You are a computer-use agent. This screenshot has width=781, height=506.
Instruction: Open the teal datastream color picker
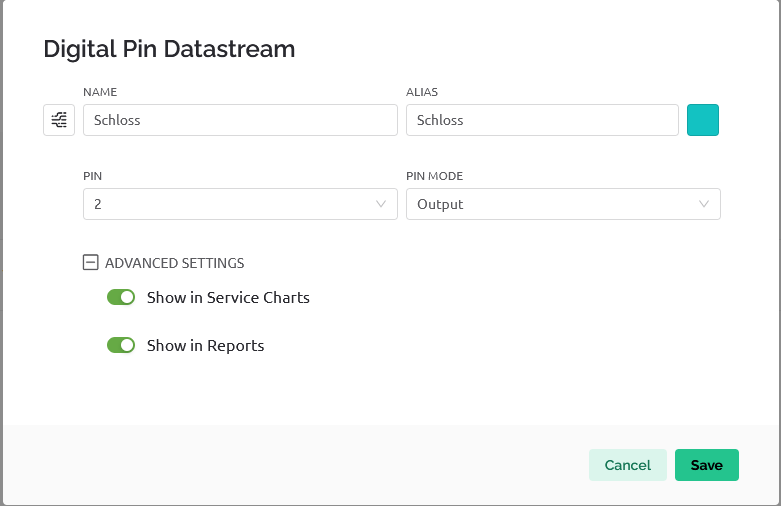(x=703, y=120)
